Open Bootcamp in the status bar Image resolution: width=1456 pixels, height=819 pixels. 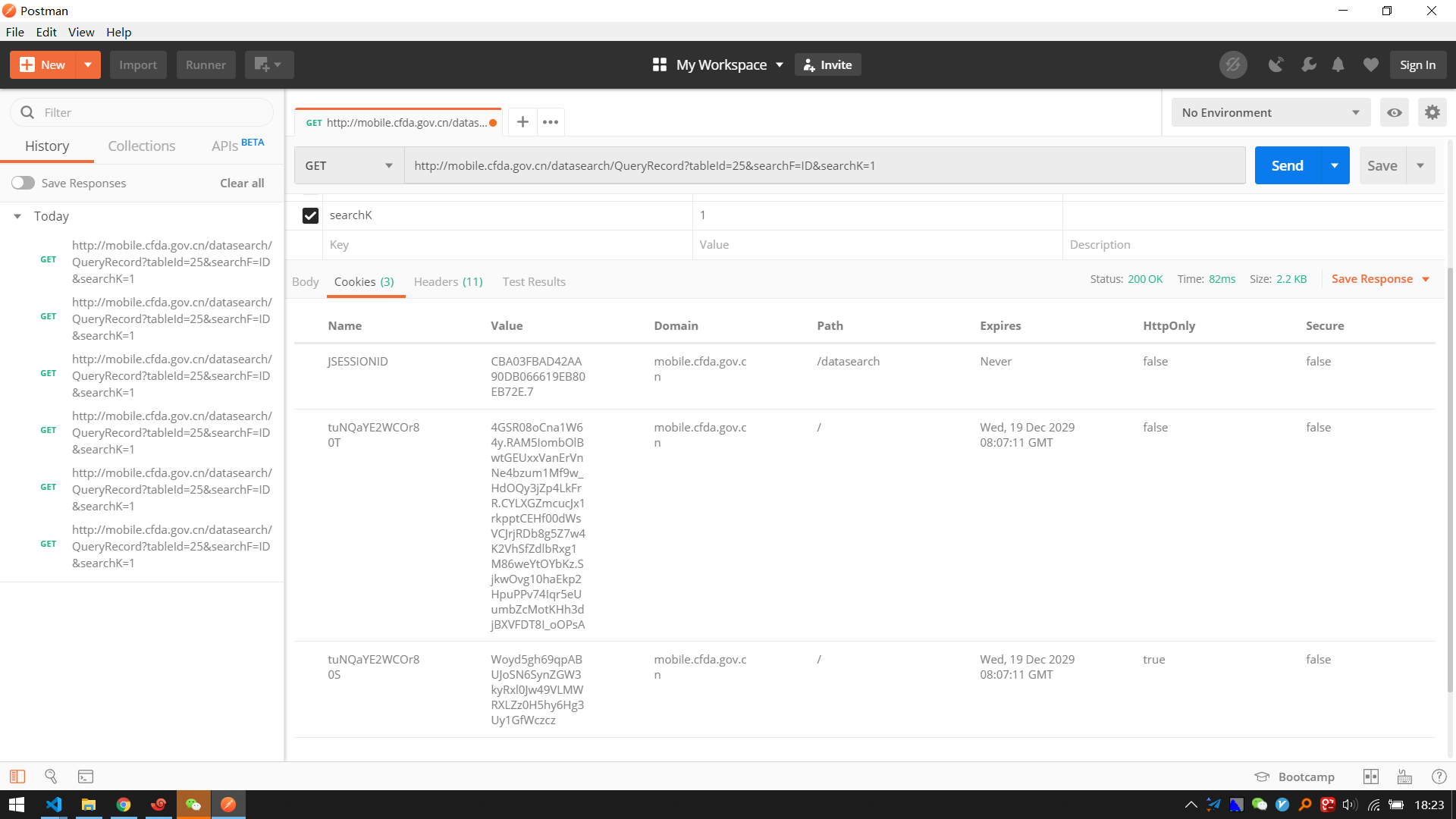click(1295, 777)
